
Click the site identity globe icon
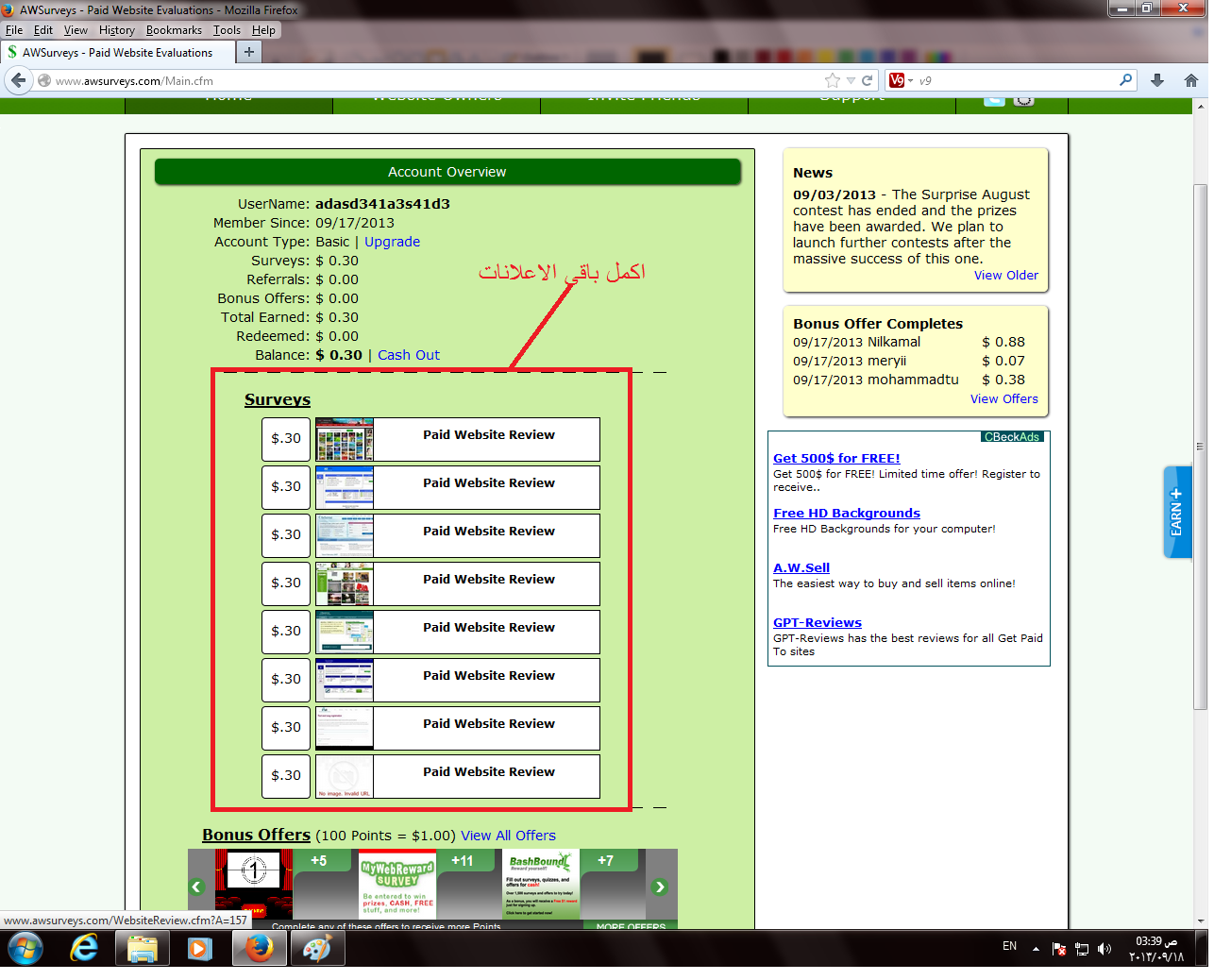point(44,80)
